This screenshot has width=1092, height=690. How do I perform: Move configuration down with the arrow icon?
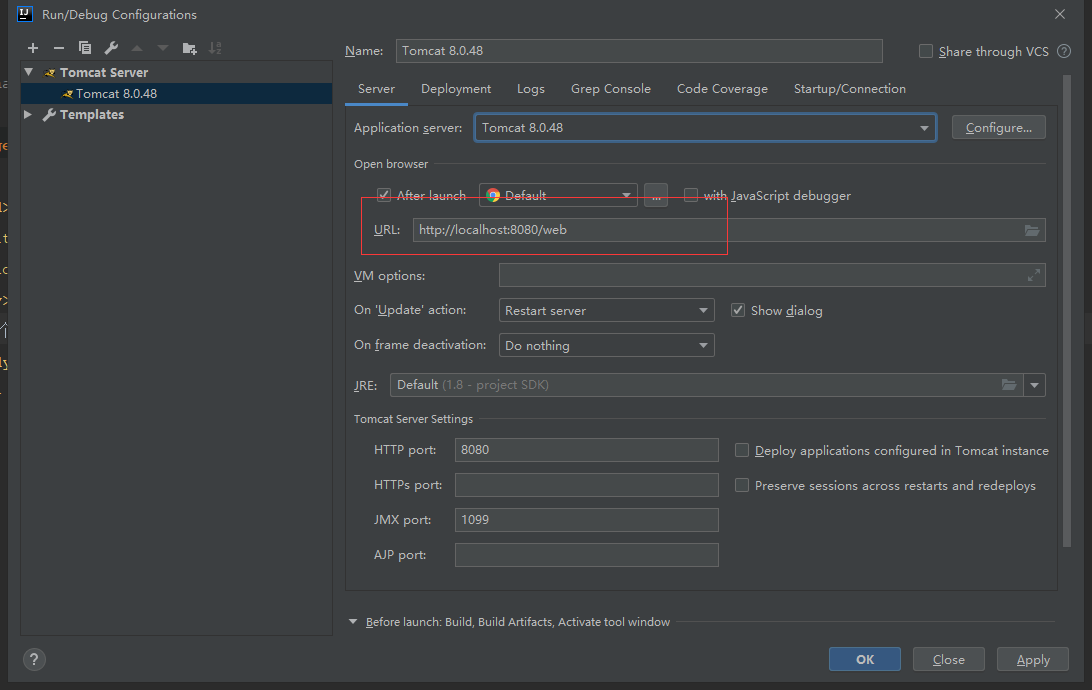tap(163, 48)
